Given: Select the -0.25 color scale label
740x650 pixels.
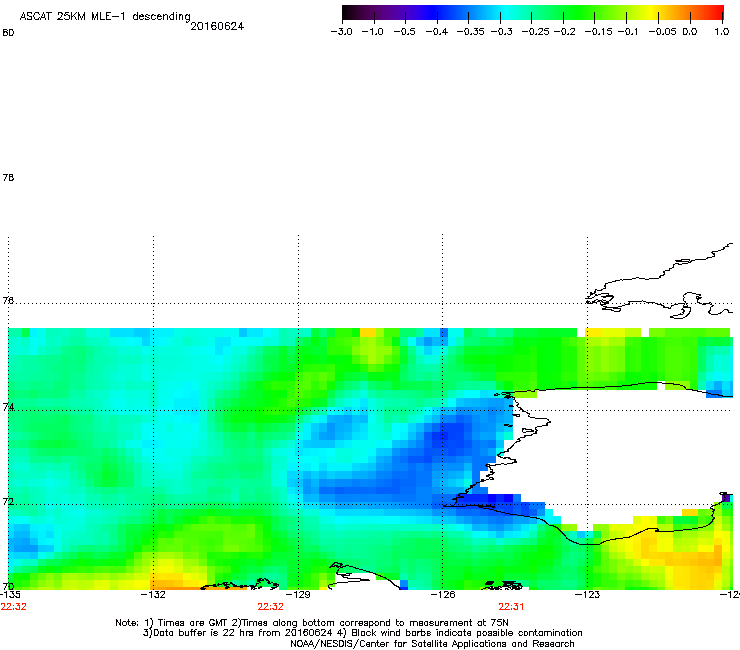Looking at the screenshot, I should (536, 32).
